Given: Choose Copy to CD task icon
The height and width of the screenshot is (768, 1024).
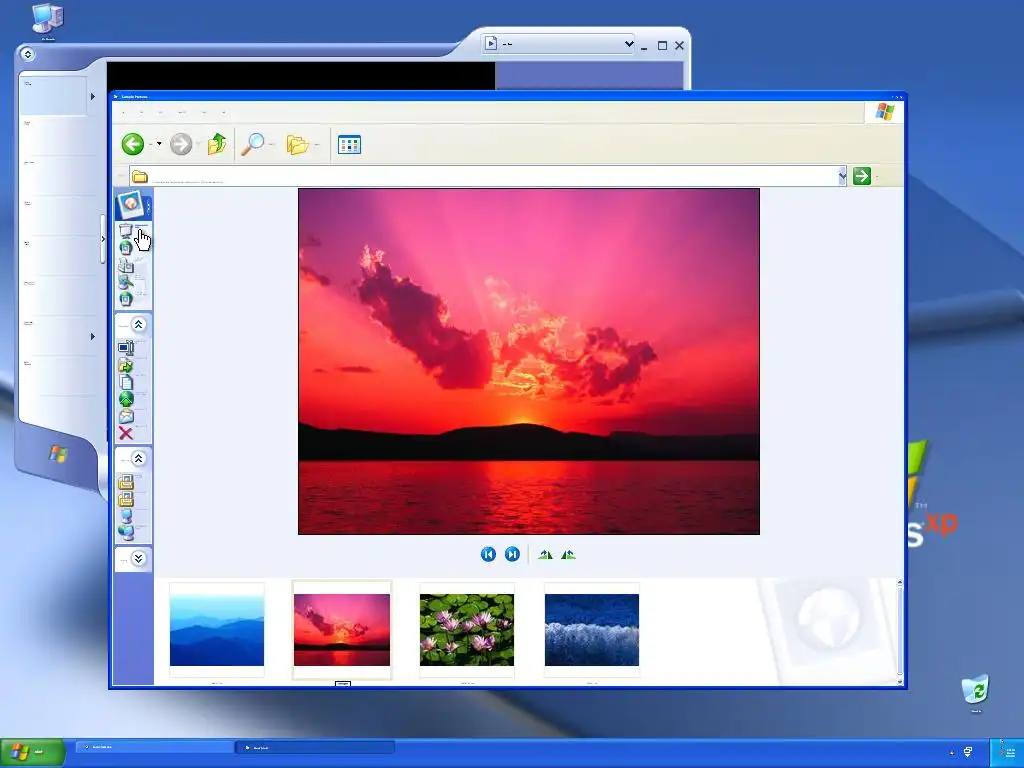Looking at the screenshot, I should 126,298.
